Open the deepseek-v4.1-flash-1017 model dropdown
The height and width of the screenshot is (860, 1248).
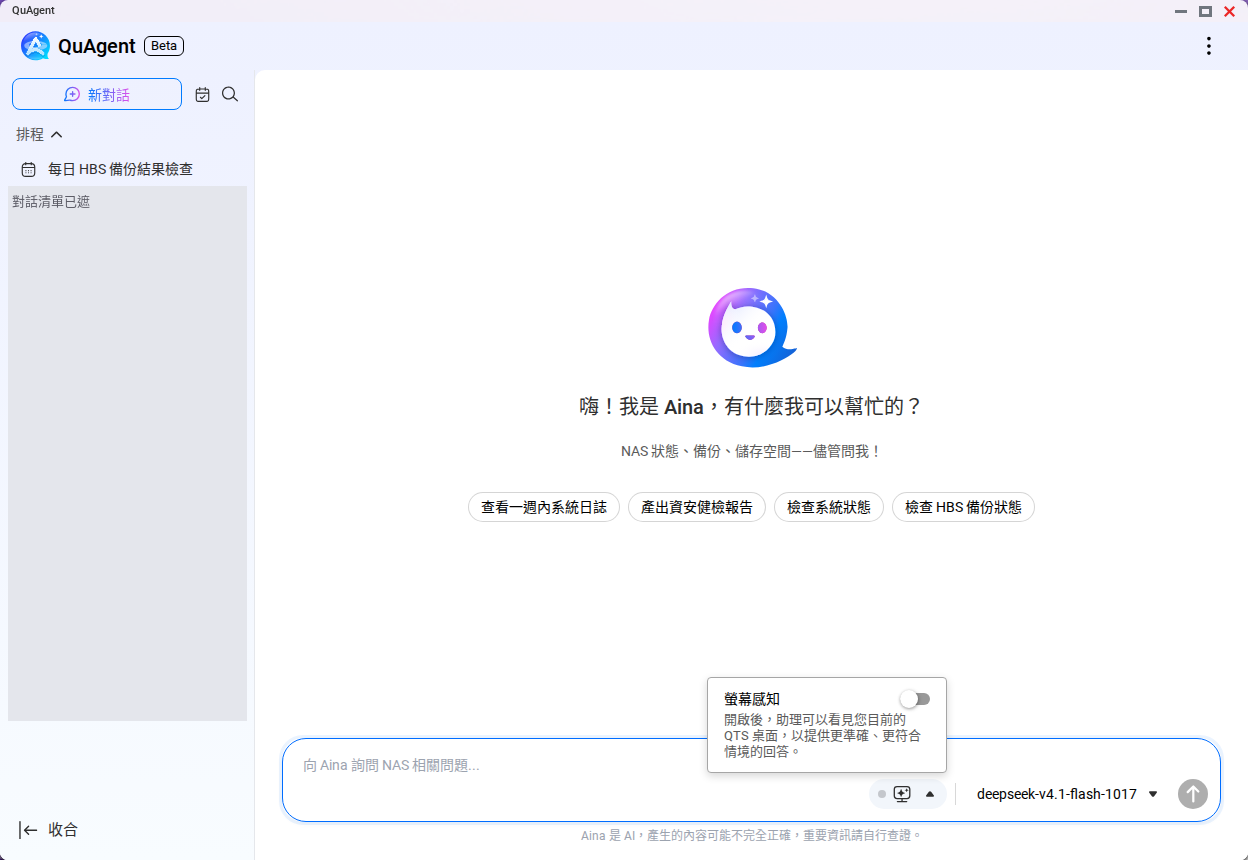click(1067, 794)
